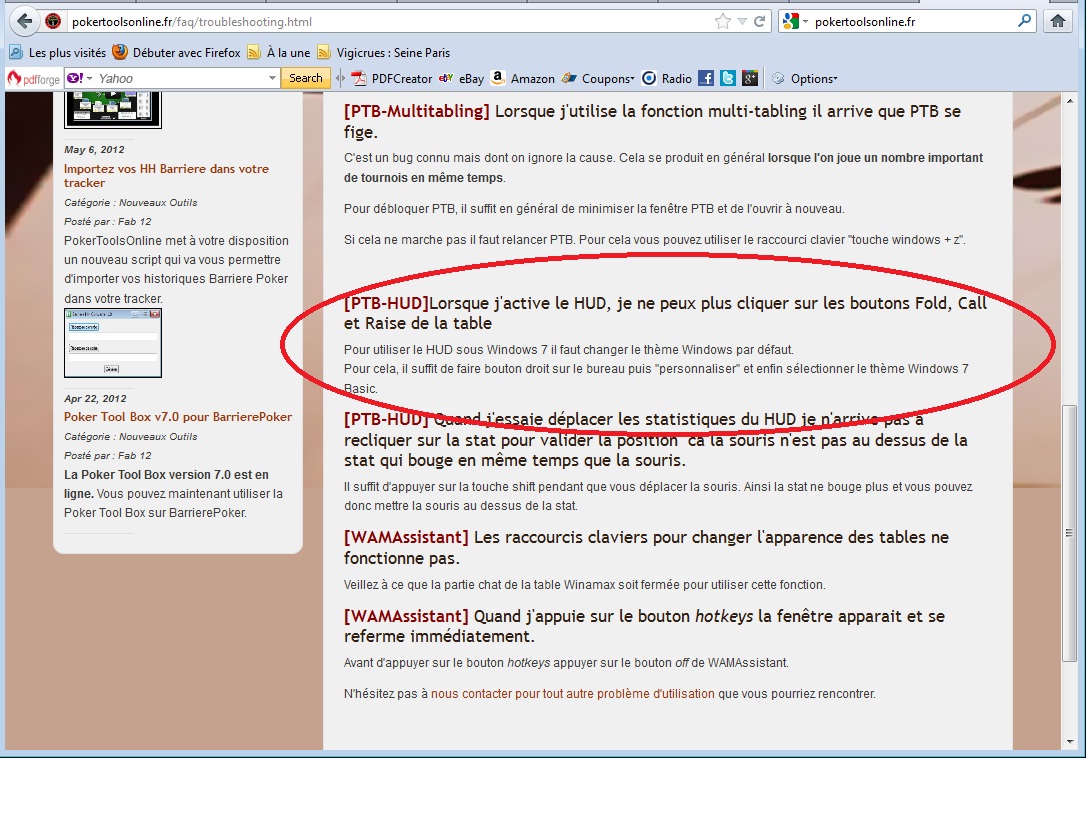The image size is (1089, 830).
Task: Open the Importez vos HH Barriere article link
Action: click(166, 176)
